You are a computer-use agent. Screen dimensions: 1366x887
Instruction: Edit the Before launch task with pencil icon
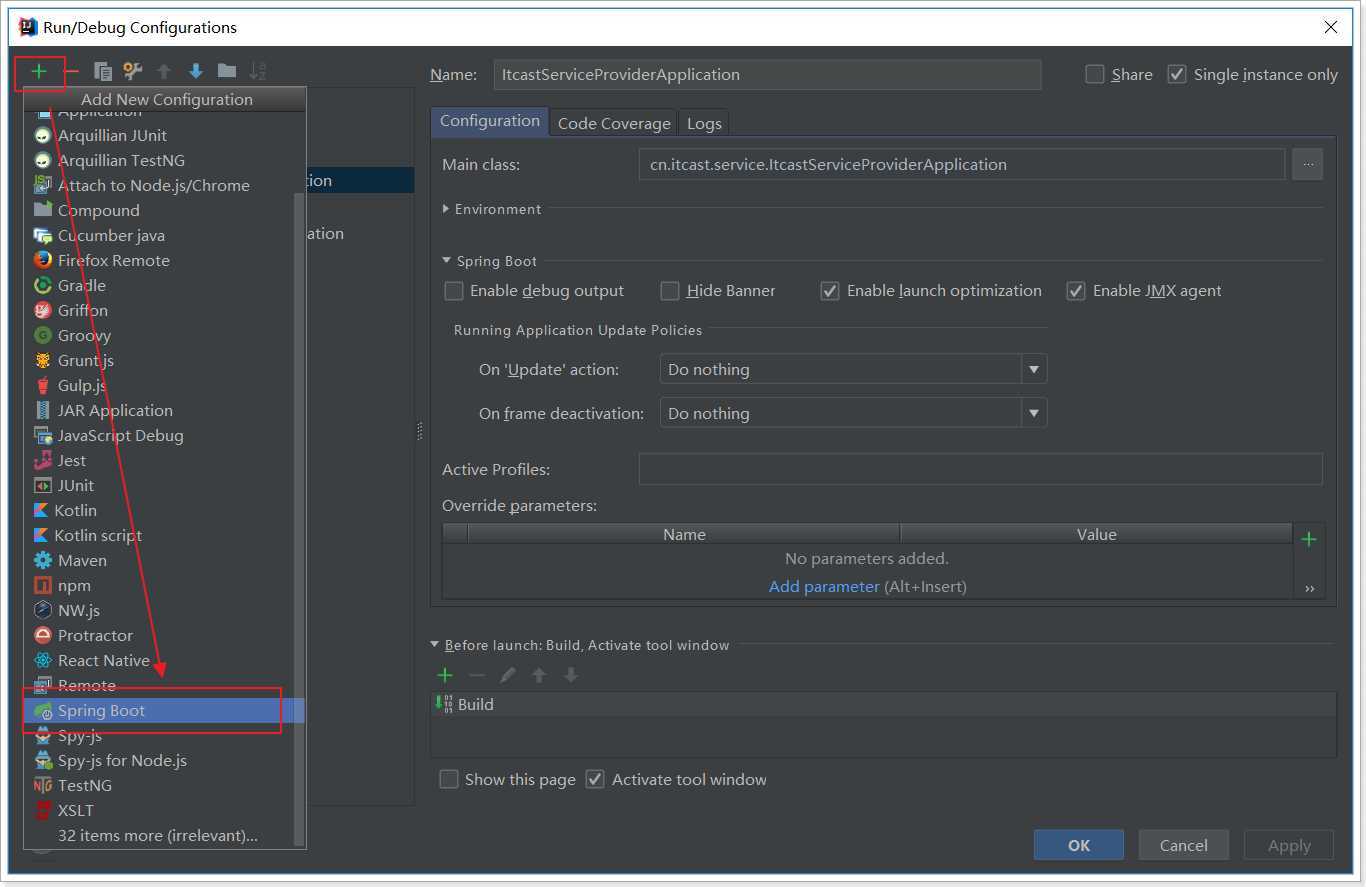[508, 675]
